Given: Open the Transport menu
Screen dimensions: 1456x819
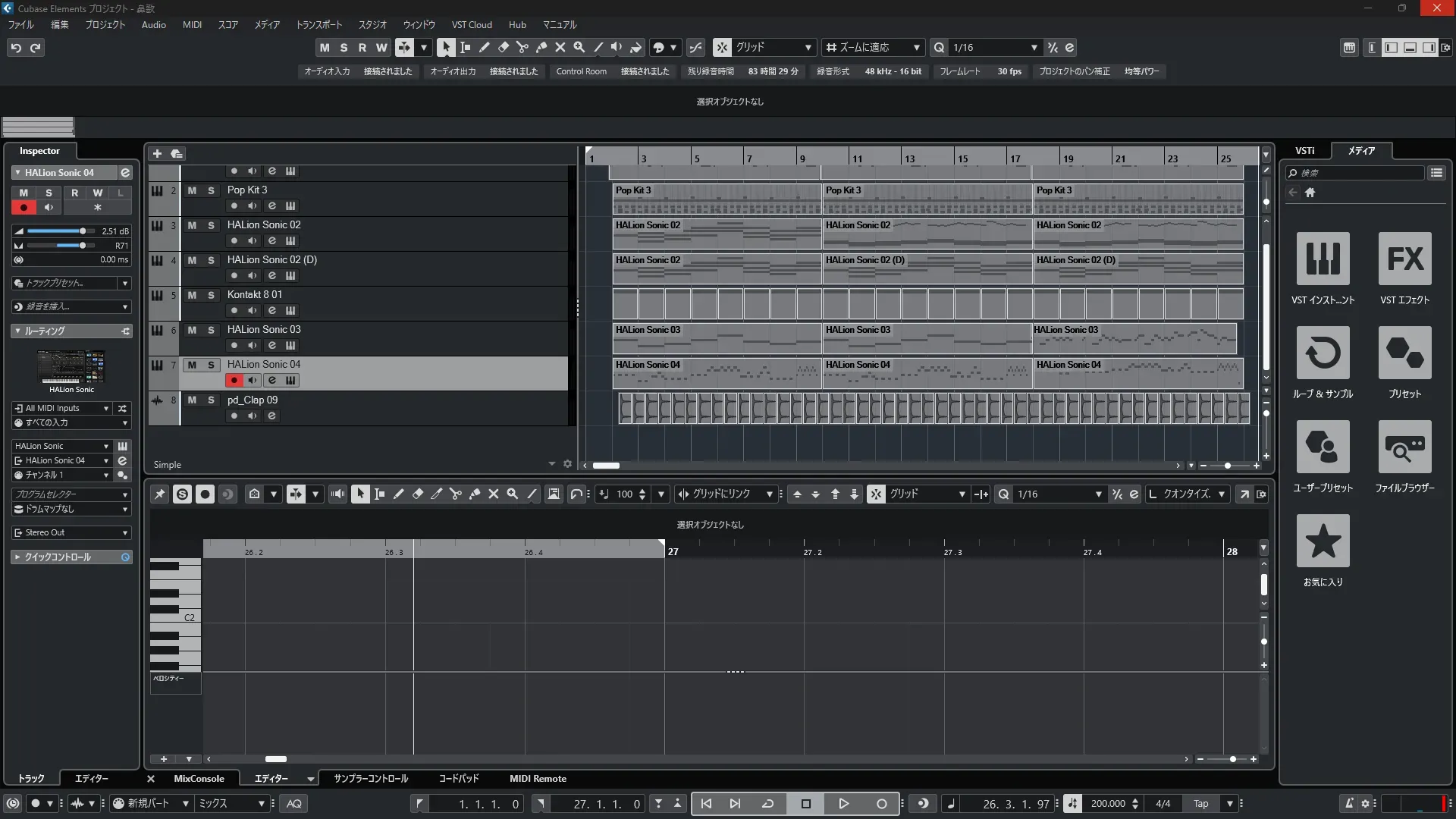Looking at the screenshot, I should (x=318, y=25).
